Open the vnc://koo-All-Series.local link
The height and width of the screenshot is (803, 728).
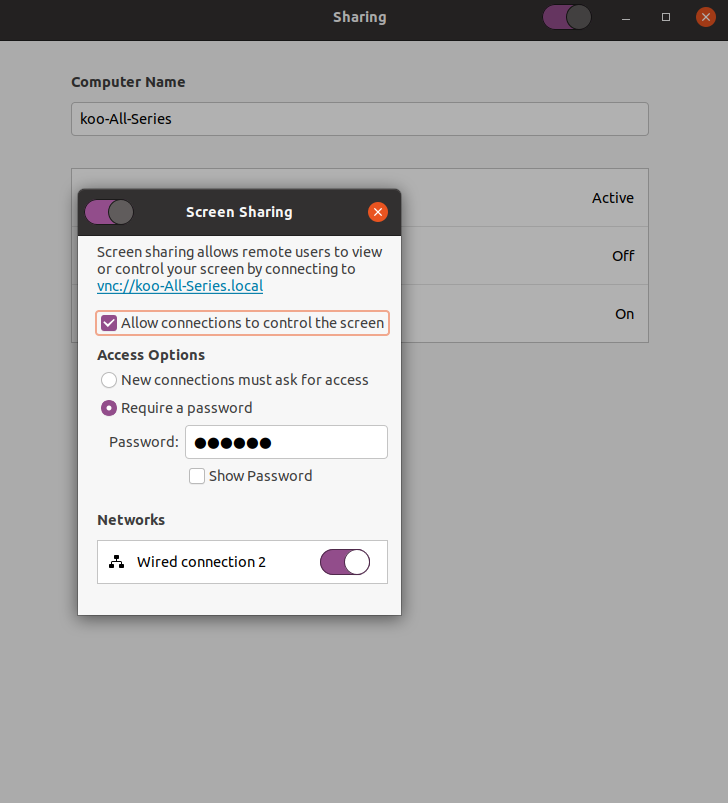coord(180,286)
